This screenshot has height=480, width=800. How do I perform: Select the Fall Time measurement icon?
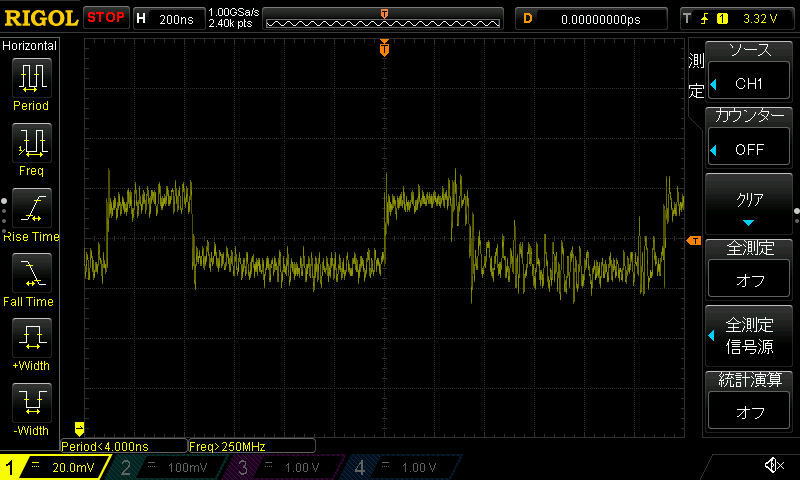[31, 272]
